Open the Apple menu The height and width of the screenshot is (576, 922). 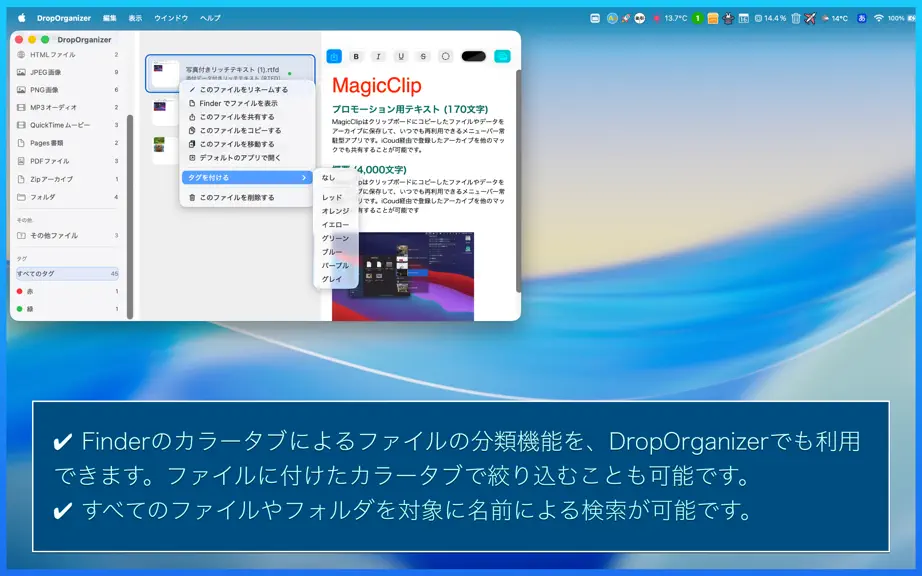22,18
